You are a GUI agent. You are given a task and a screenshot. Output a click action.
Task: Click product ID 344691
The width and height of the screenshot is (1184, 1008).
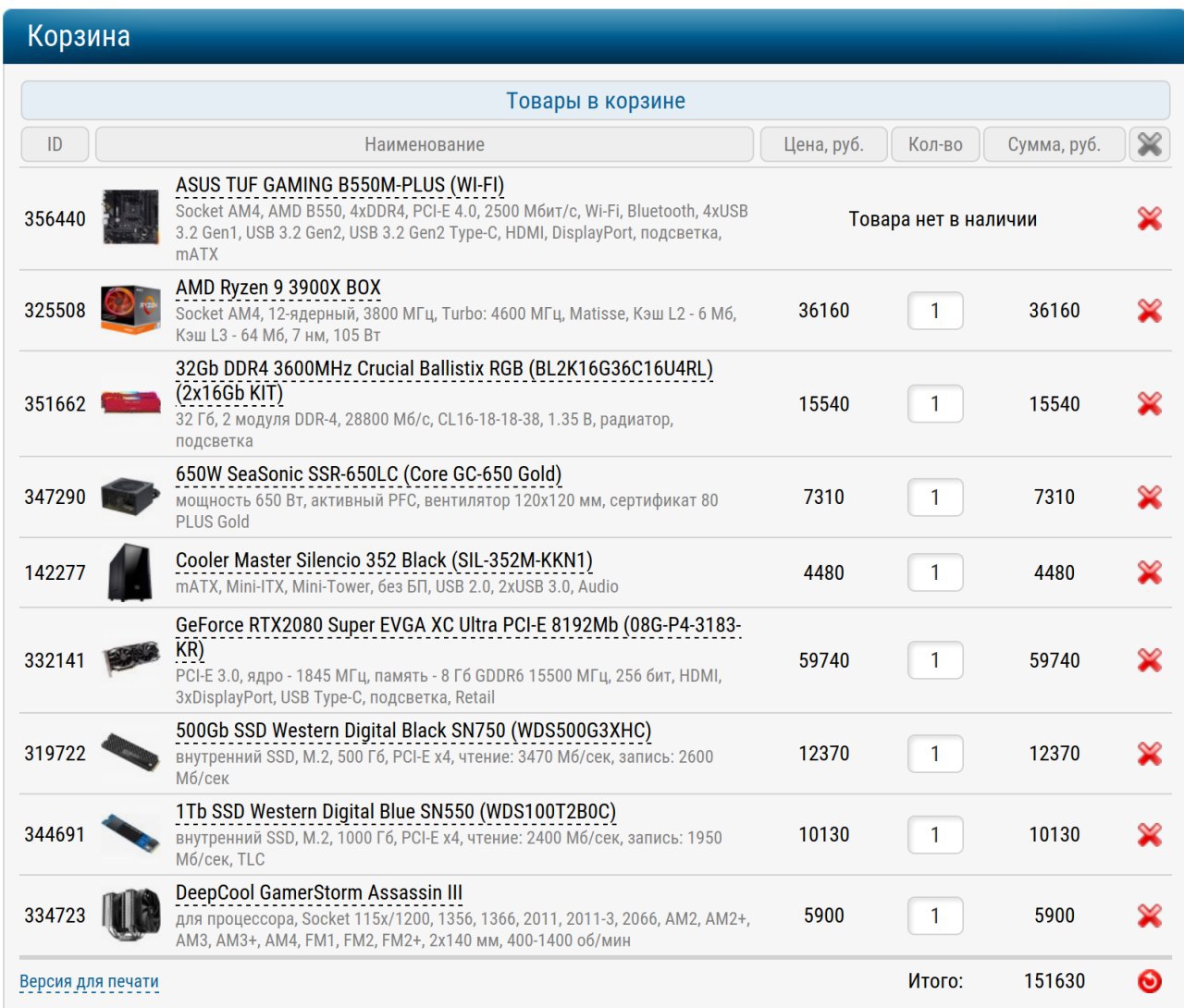(55, 835)
